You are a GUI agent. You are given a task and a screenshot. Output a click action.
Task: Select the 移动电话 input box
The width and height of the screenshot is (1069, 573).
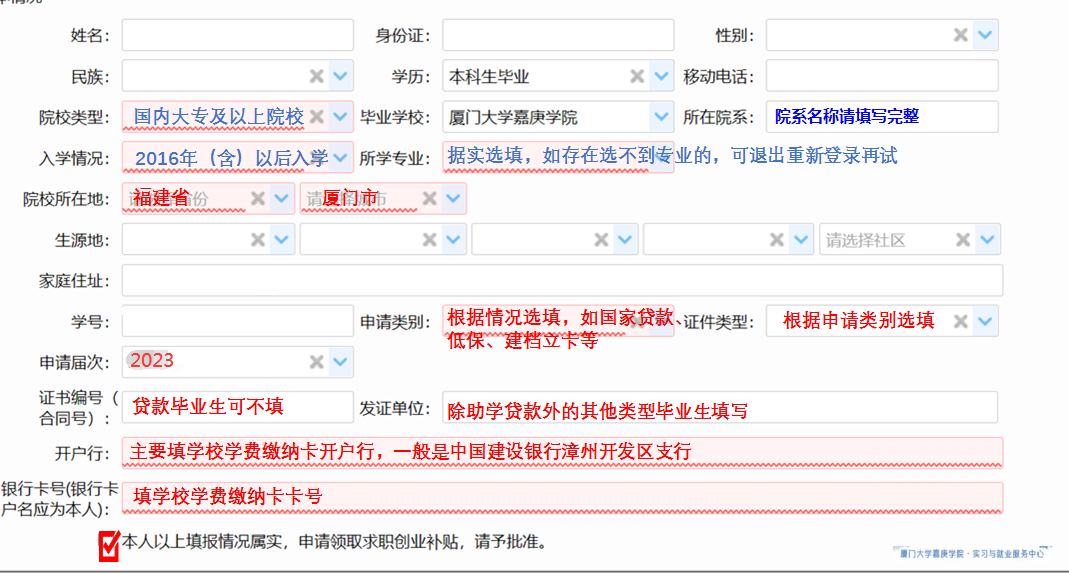pos(882,76)
